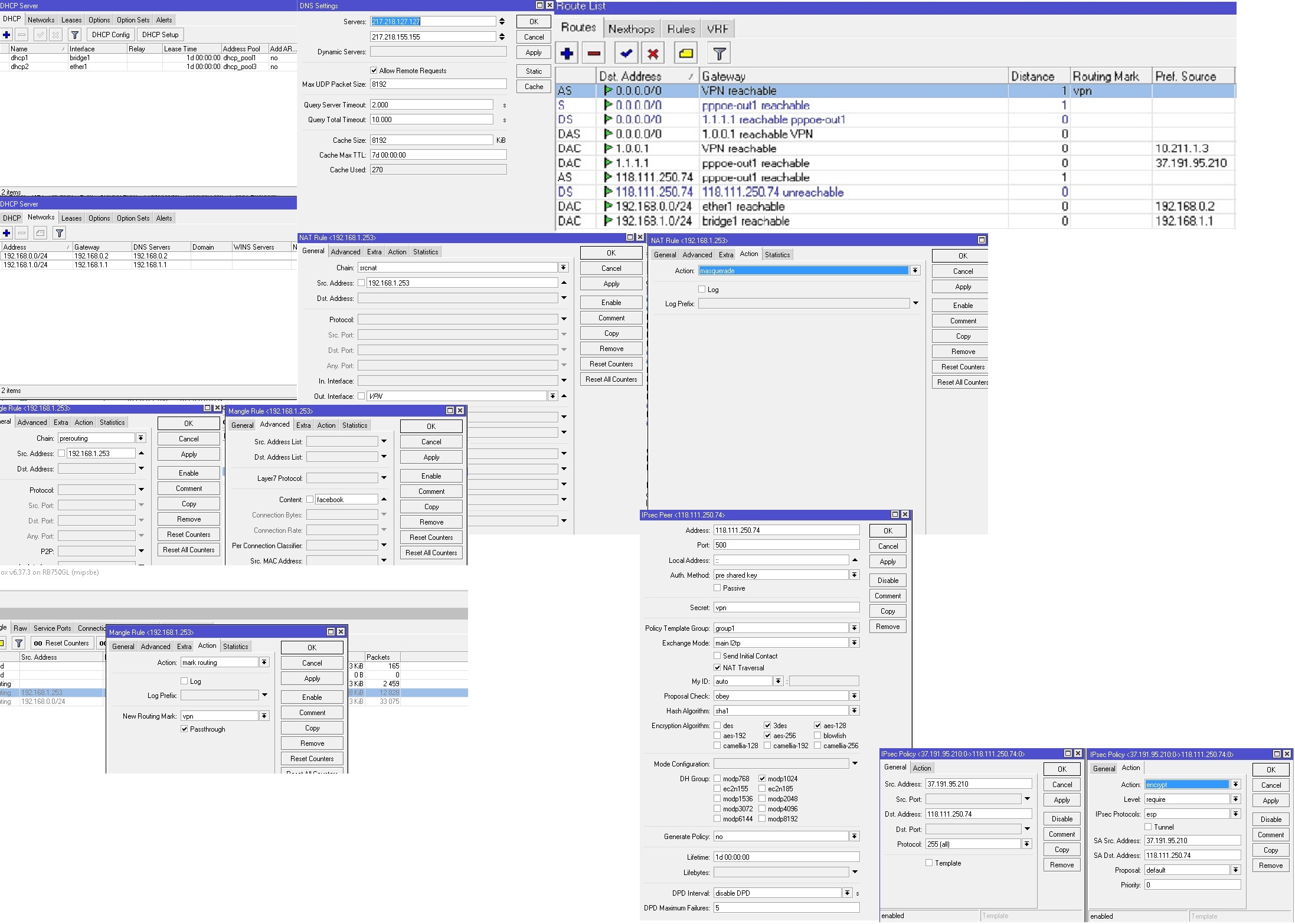Expand the Log Prefix field in NAT Rule Action
The image size is (1295, 924).
tap(915, 303)
